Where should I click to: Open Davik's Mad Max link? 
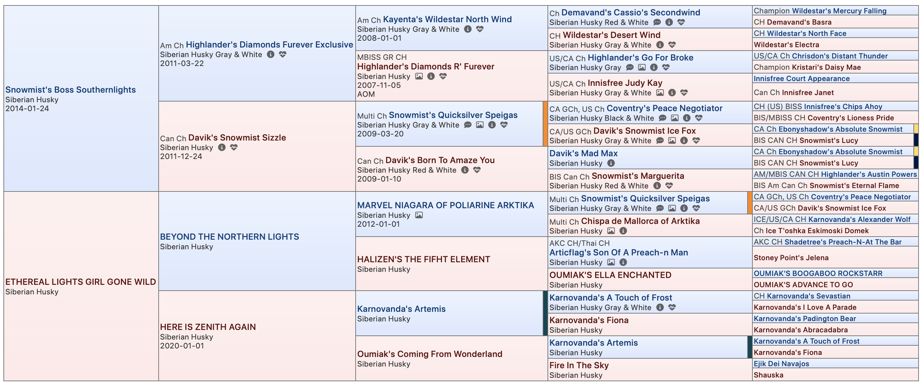[x=583, y=153]
